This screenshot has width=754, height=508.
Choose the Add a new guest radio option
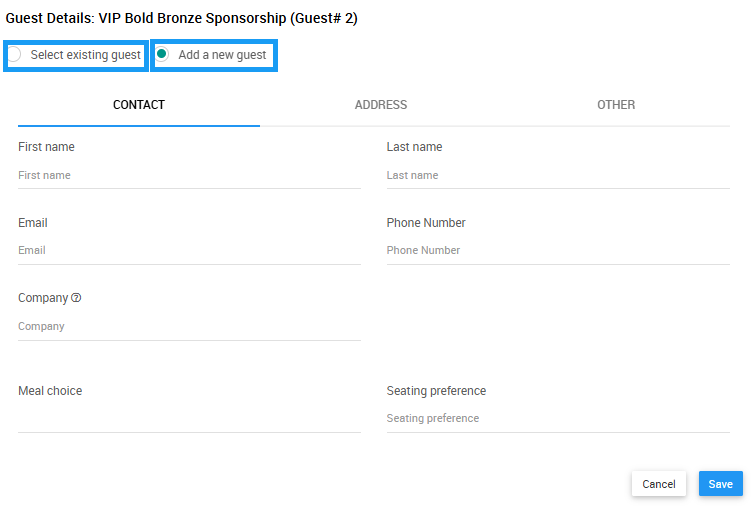(162, 55)
